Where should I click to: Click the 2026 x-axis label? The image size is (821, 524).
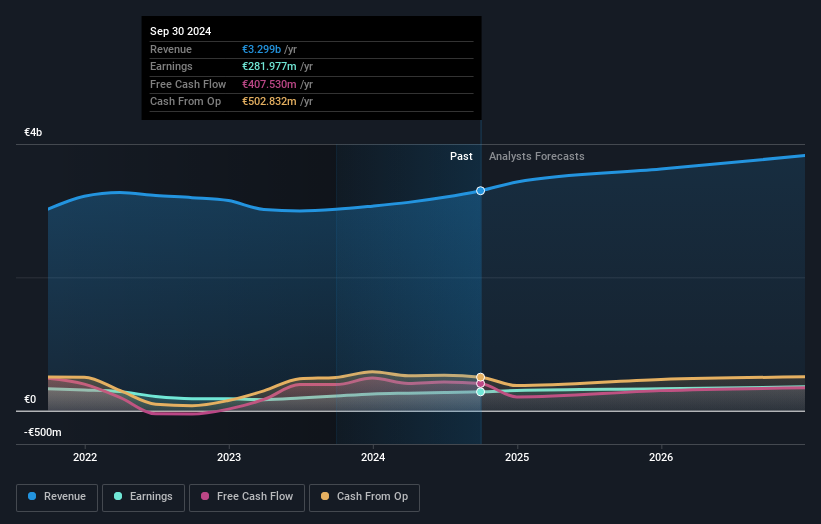click(661, 457)
